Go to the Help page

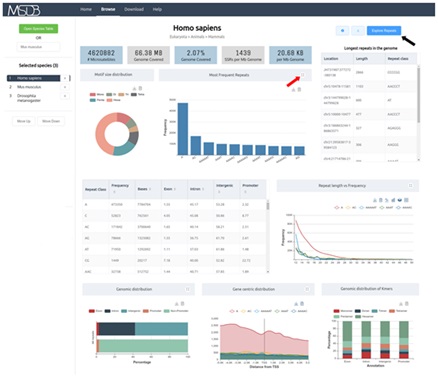pos(157,9)
